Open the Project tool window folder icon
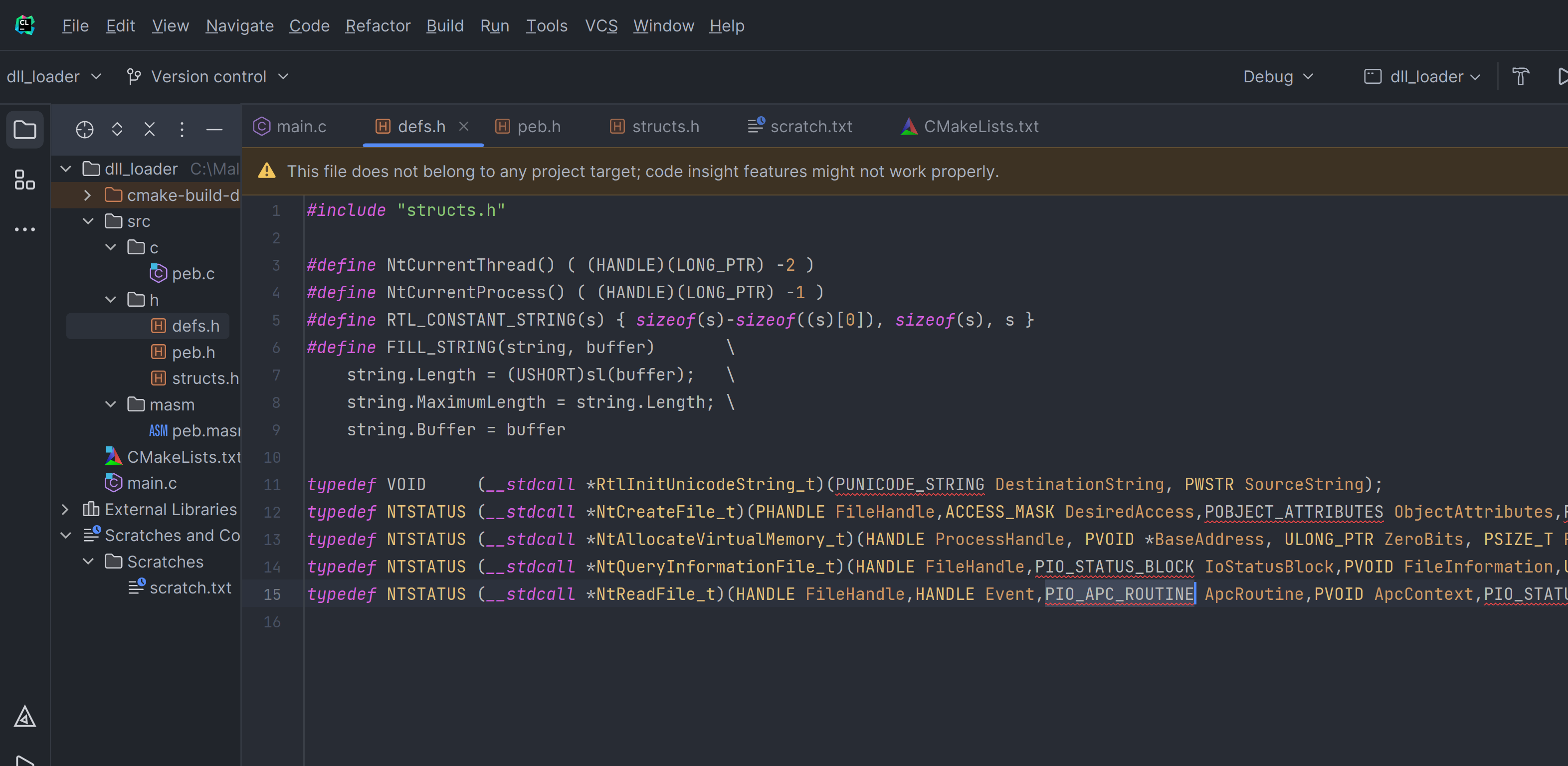 tap(24, 129)
